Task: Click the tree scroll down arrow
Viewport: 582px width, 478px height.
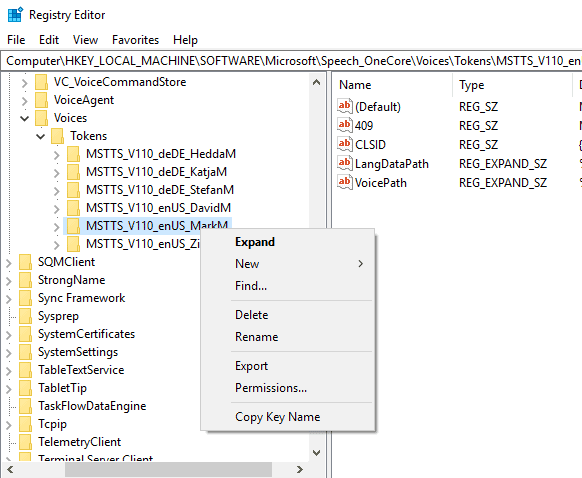Action: click(x=317, y=452)
